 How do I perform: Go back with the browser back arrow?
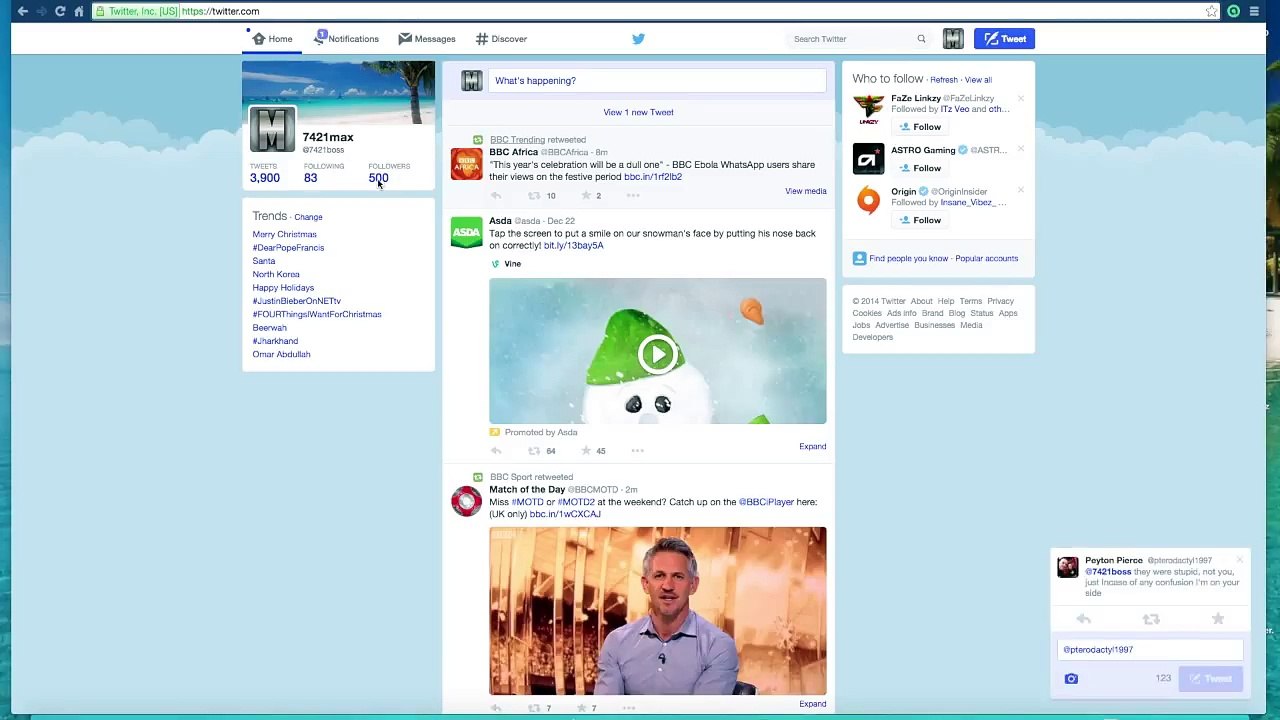[x=22, y=11]
